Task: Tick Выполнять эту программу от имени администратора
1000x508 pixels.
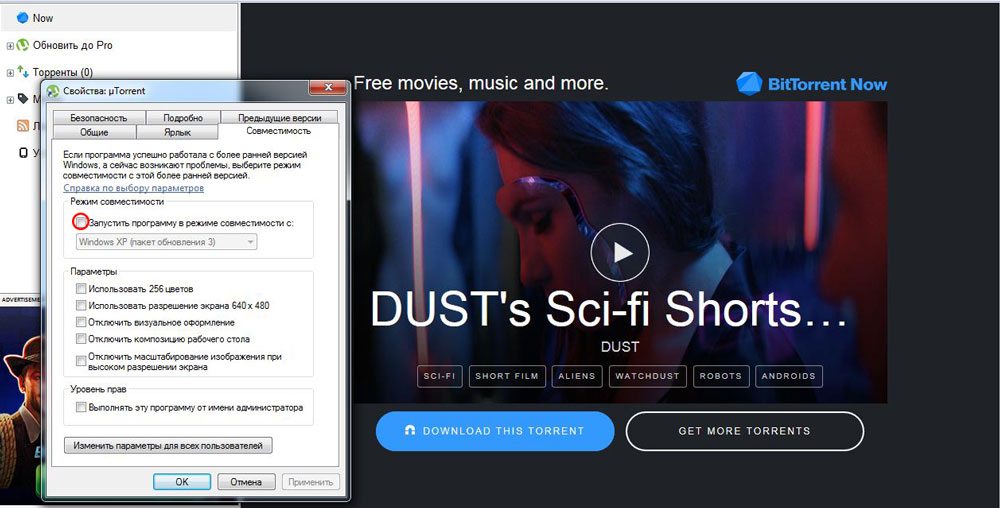Action: point(81,408)
